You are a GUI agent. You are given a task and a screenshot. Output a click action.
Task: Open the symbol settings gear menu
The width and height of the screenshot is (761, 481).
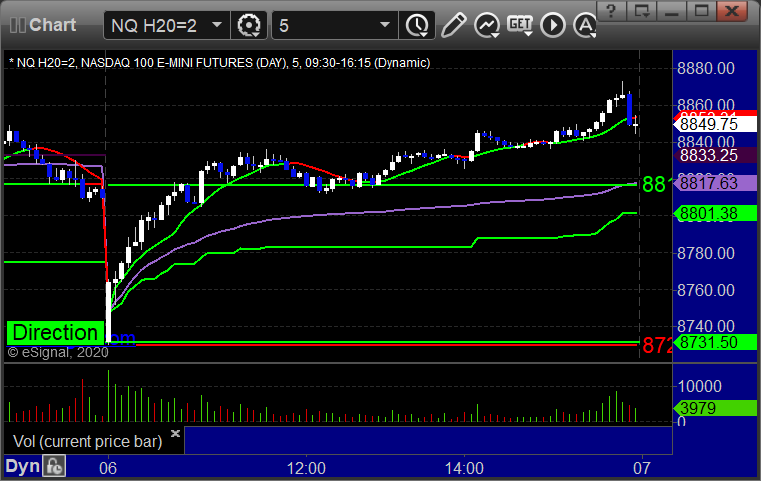point(249,25)
